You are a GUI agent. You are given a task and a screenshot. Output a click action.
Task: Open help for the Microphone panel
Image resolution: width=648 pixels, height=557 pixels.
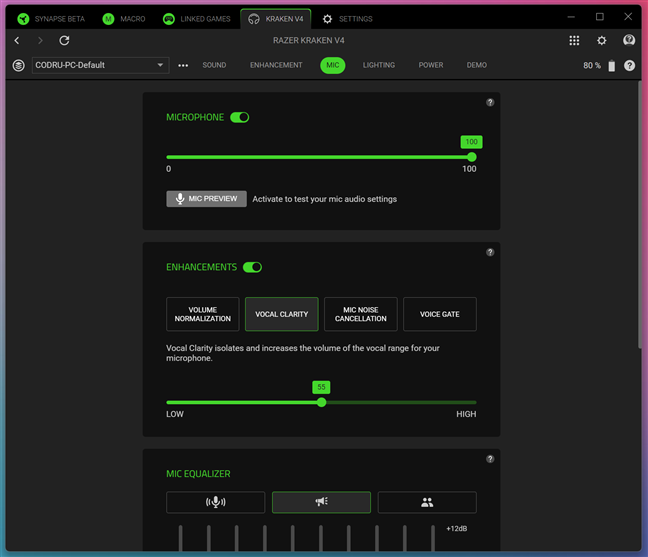pos(490,102)
